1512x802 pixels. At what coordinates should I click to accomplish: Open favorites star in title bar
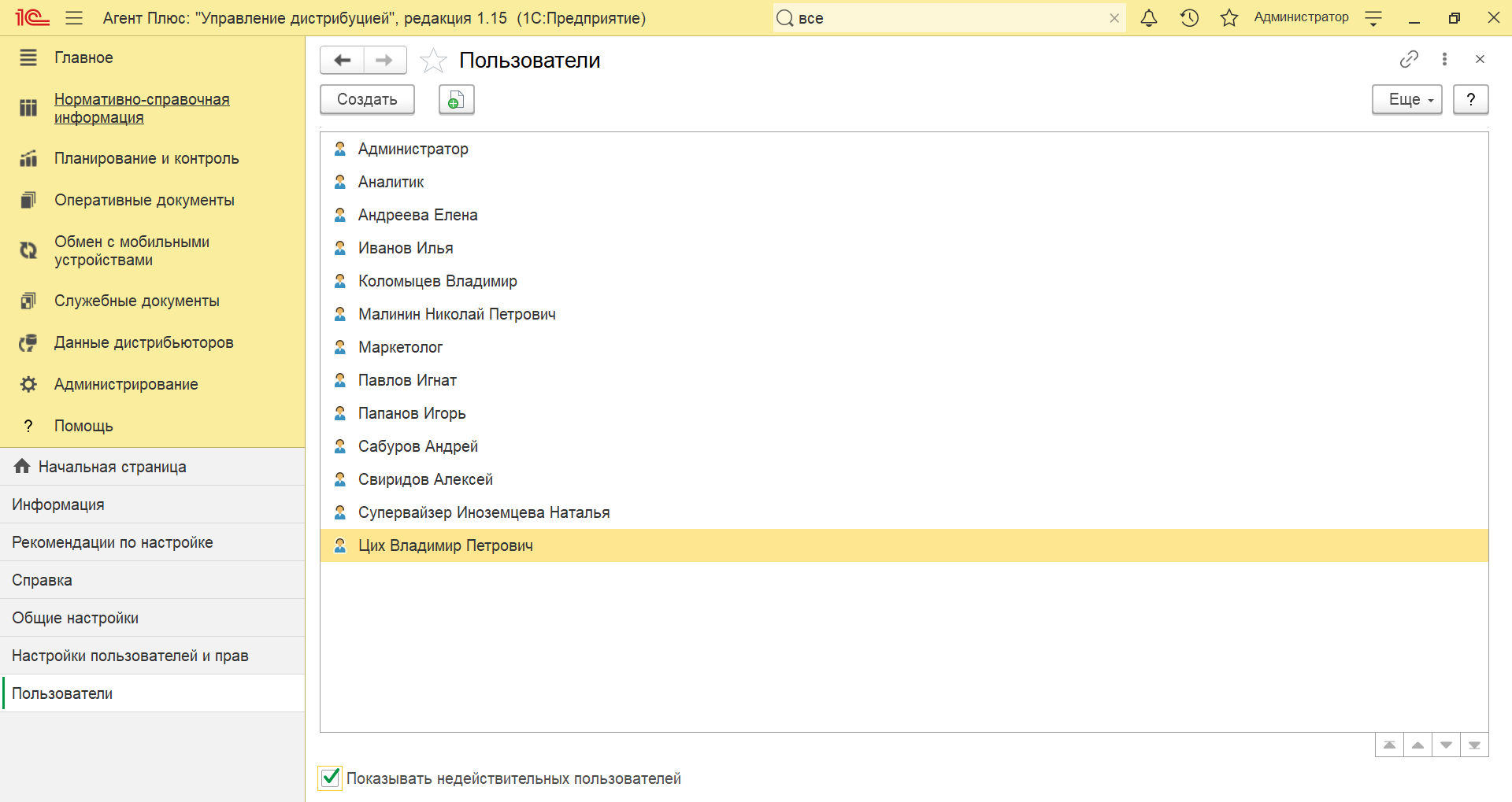coord(1229,18)
